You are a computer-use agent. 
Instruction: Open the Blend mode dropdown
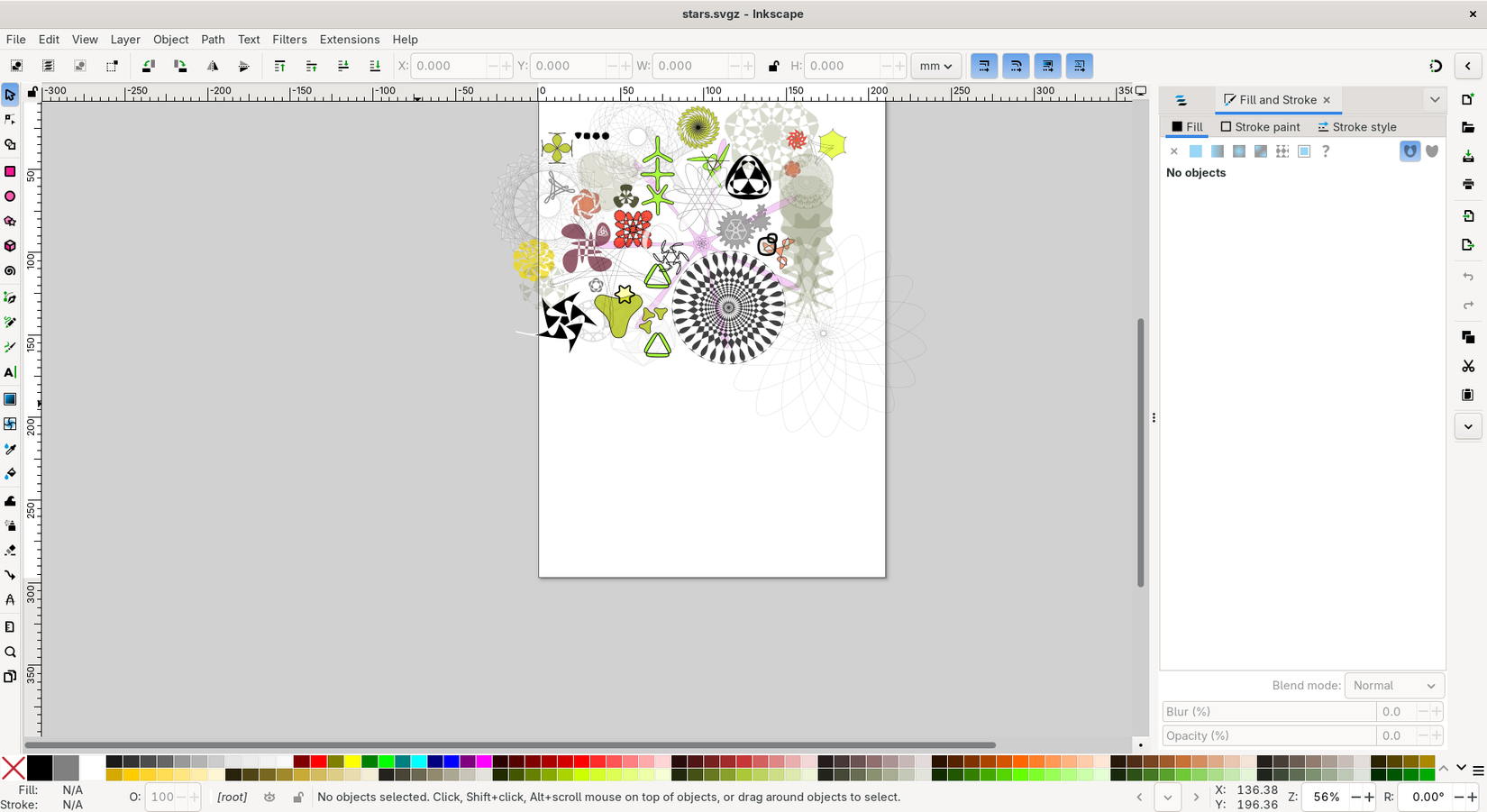coord(1394,685)
